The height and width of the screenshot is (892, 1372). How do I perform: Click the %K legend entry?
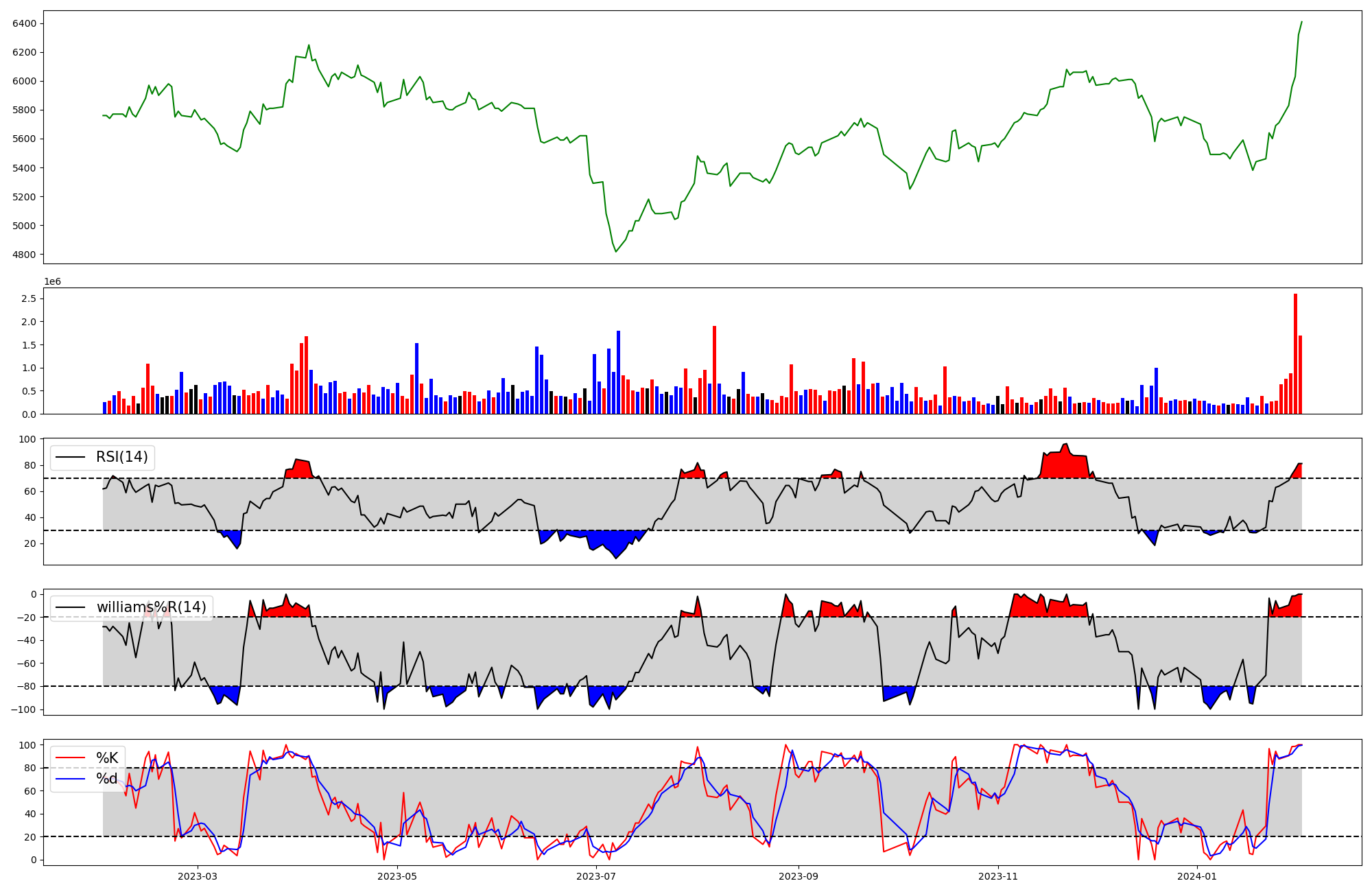(107, 758)
